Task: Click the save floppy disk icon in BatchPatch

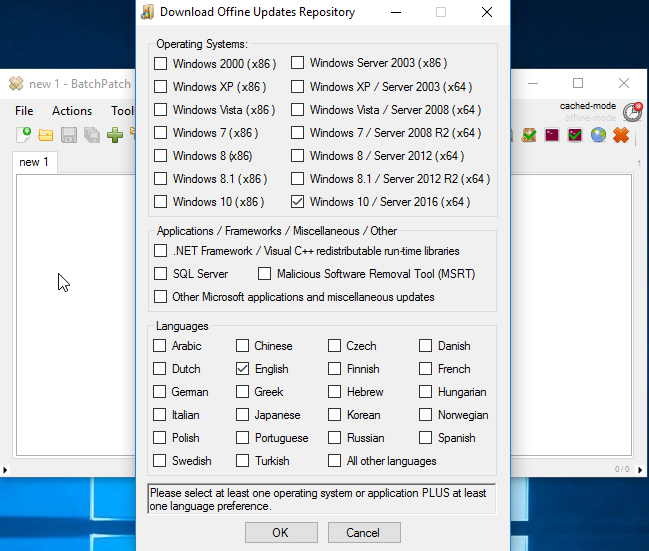Action: pos(69,135)
